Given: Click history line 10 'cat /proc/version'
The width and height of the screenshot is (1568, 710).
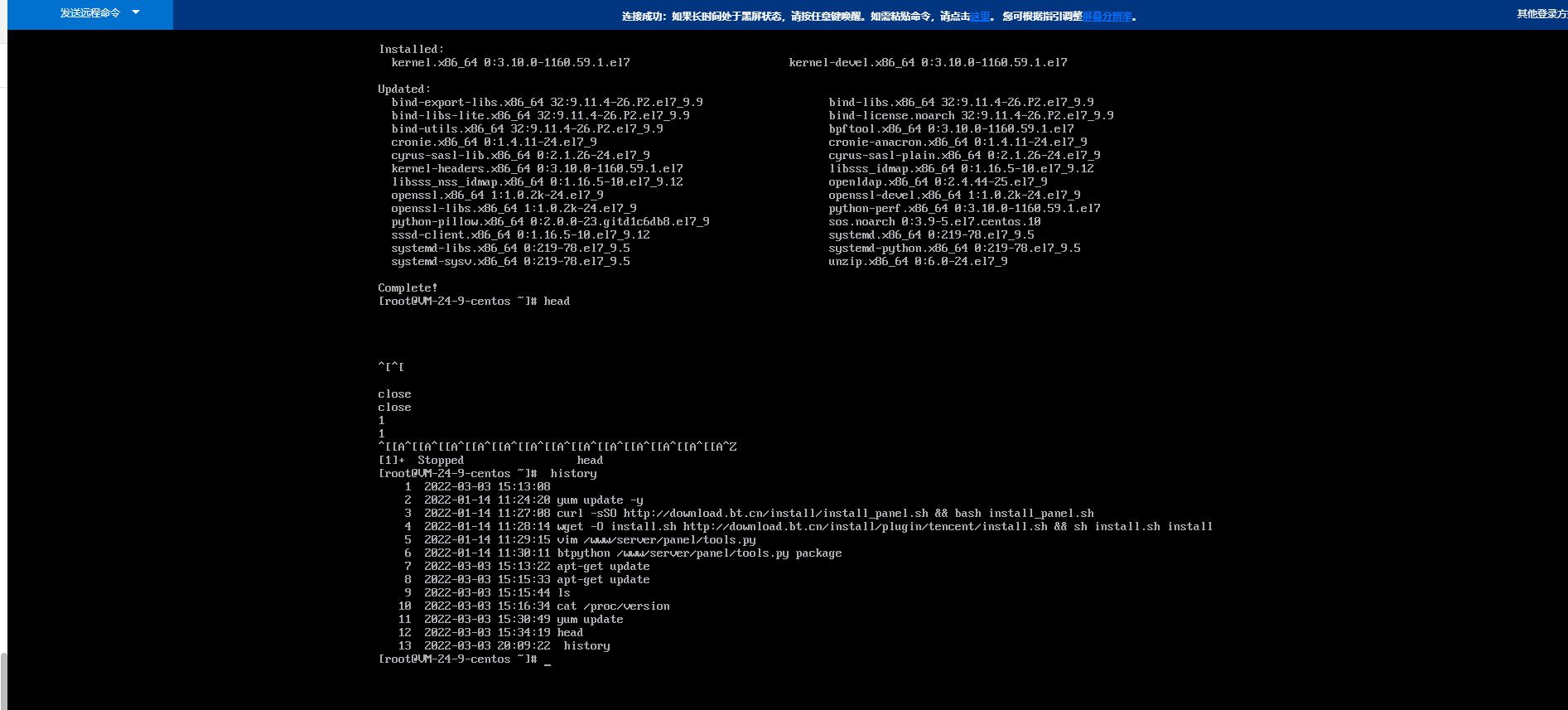Looking at the screenshot, I should pos(534,606).
